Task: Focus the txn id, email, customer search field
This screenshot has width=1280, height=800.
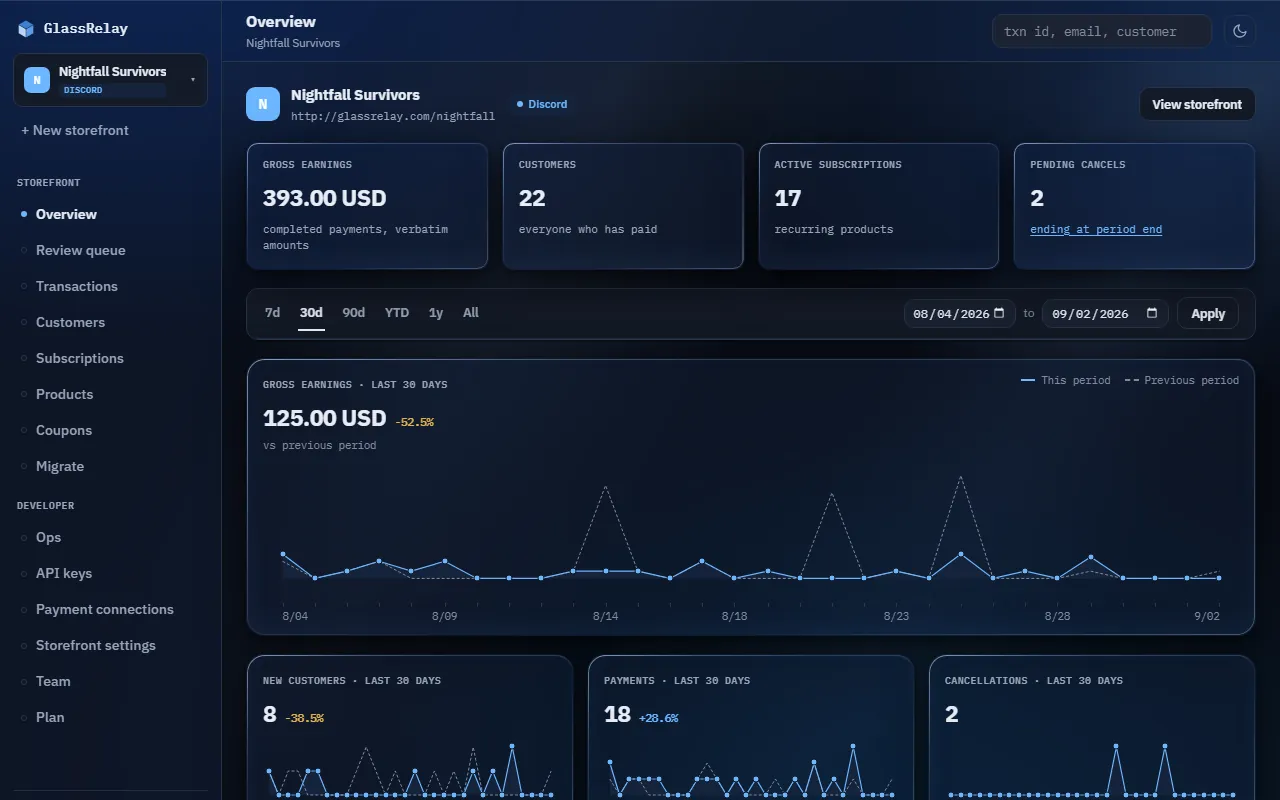Action: (x=1101, y=31)
